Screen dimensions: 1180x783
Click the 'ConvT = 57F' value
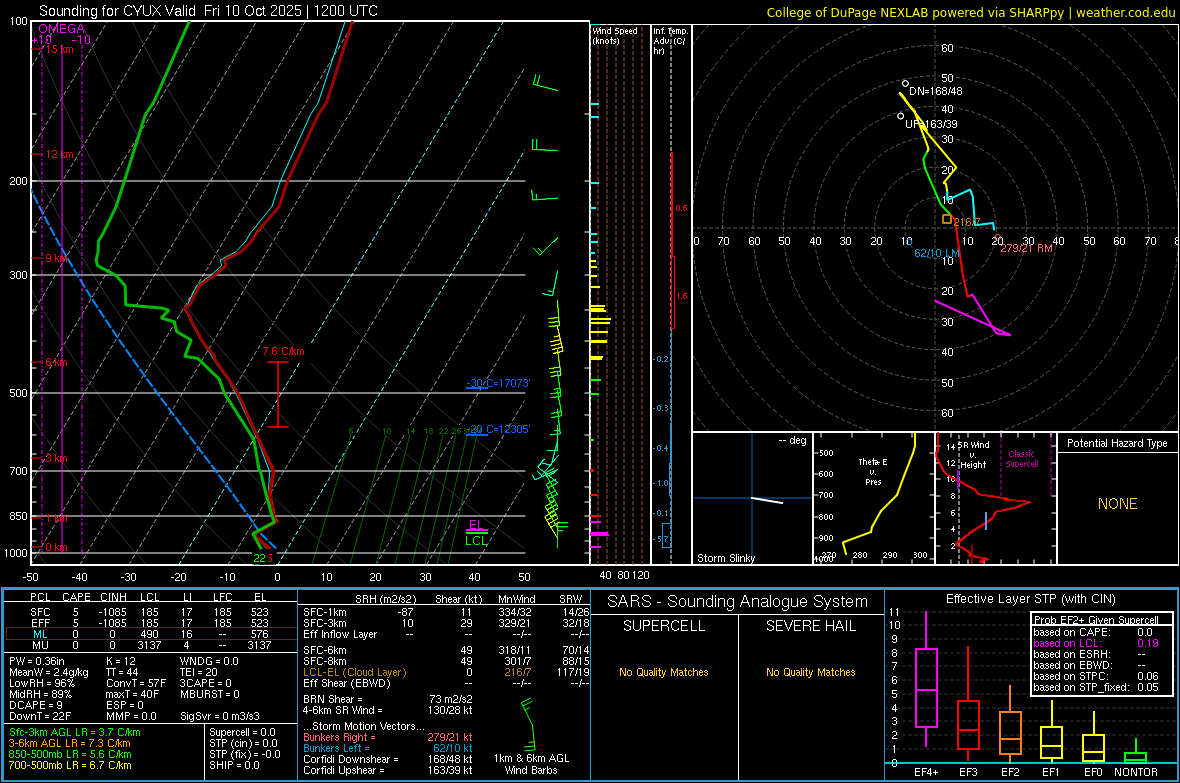(136, 684)
